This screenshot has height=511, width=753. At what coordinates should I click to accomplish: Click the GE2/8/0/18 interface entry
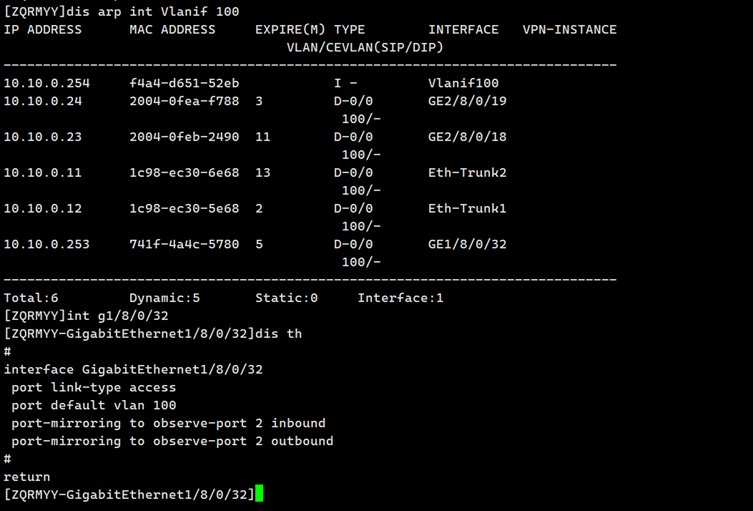click(x=467, y=137)
